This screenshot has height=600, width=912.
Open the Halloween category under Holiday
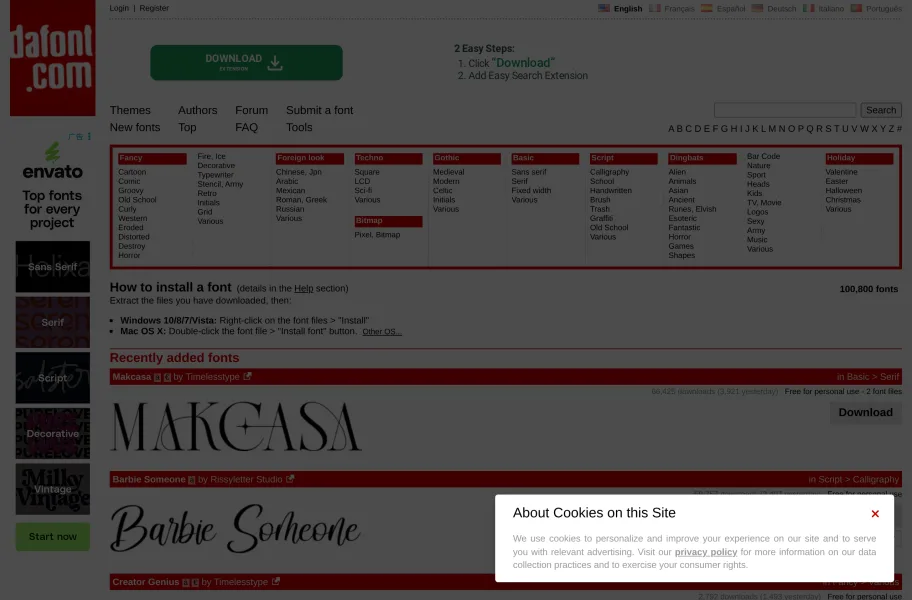(843, 191)
